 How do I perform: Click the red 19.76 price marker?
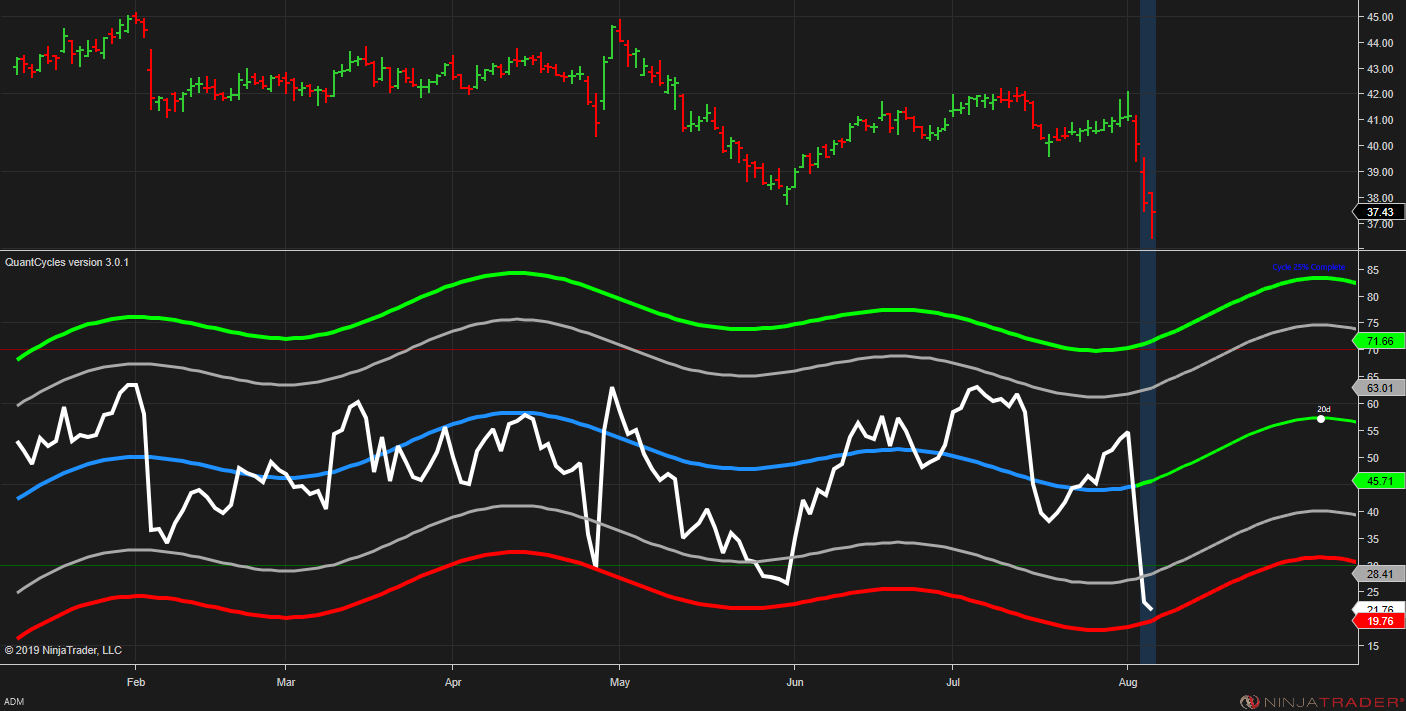click(1380, 621)
